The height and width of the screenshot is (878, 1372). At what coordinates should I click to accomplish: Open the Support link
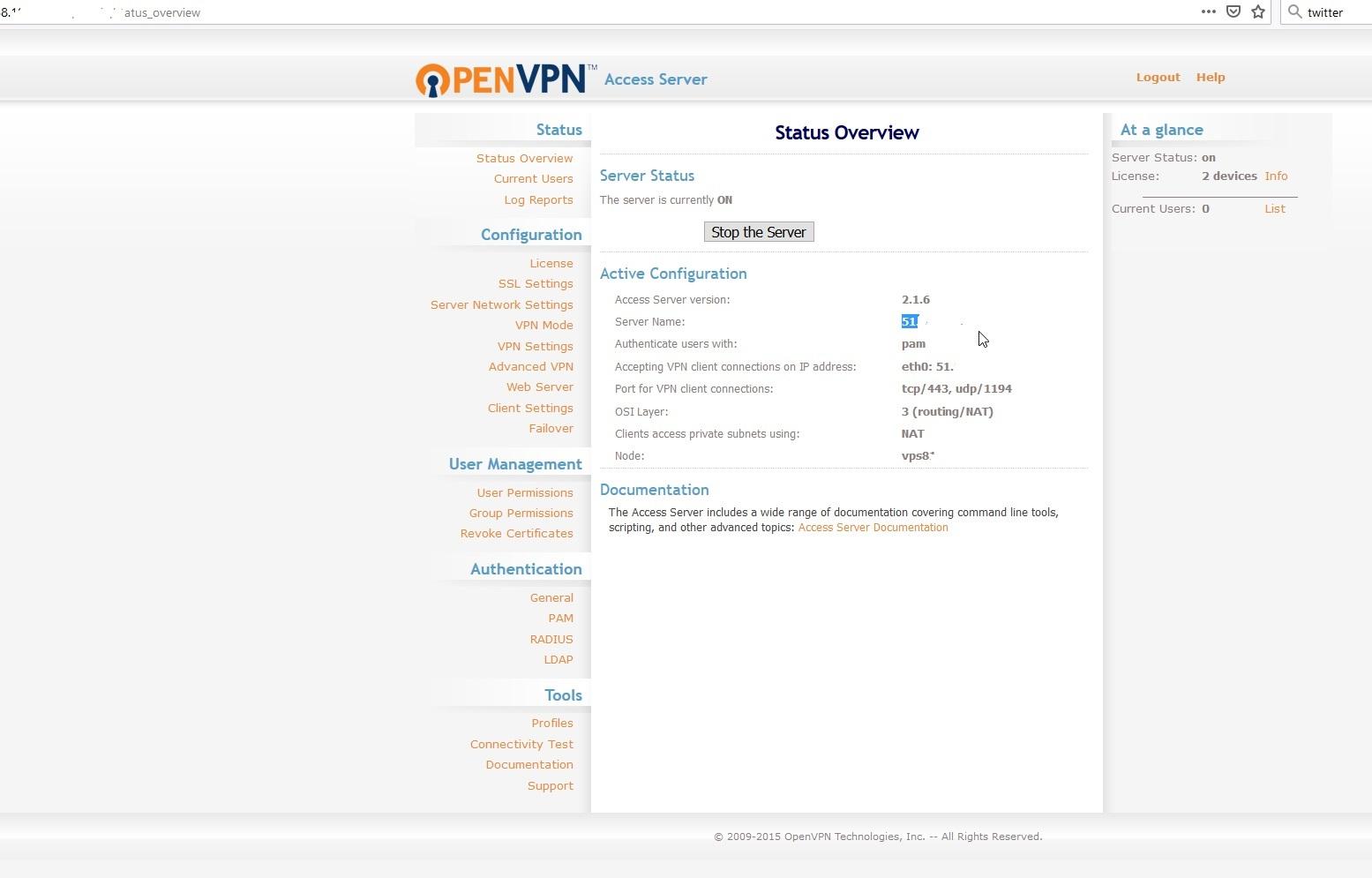click(551, 785)
